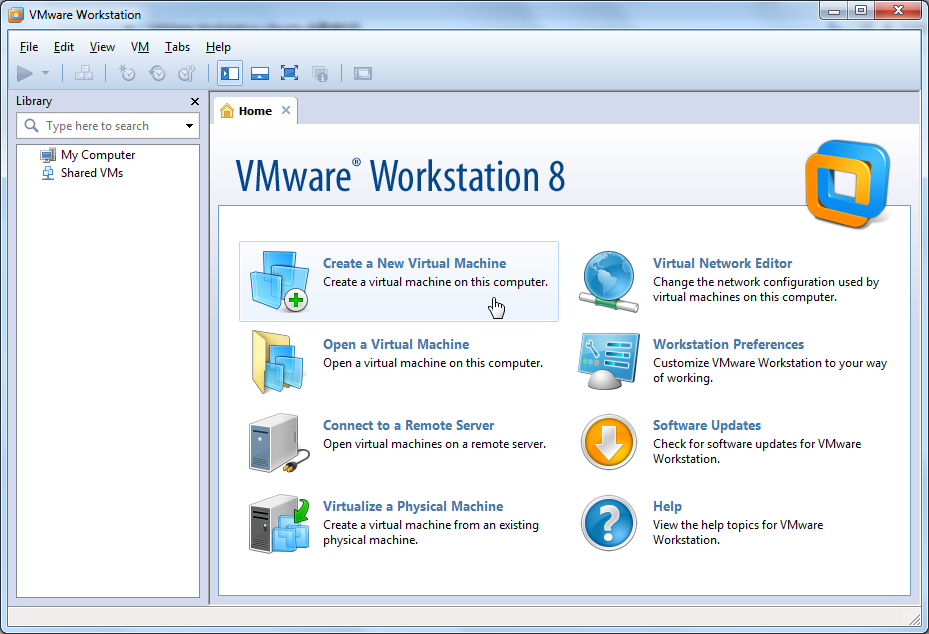Click 'View the help topics for VMware' text

(x=738, y=525)
